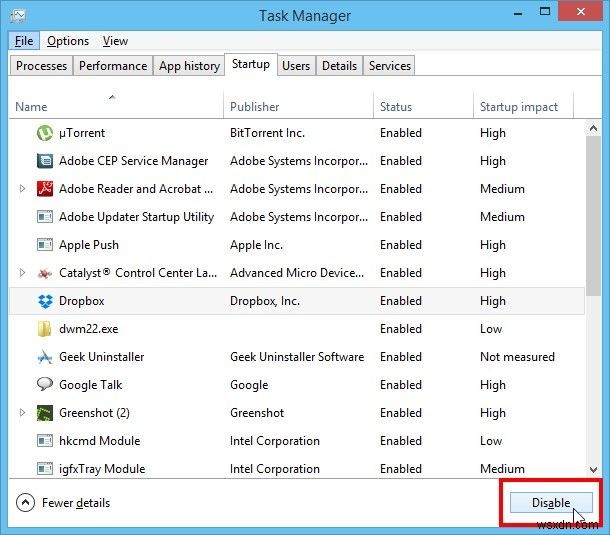Switch to the Details tab

339,66
